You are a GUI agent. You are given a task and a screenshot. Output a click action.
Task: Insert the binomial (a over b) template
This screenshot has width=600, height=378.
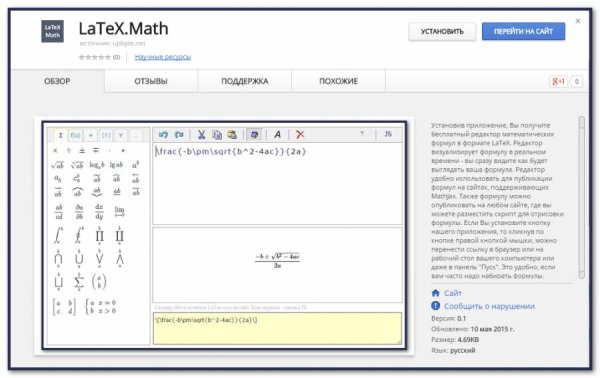coord(99,282)
